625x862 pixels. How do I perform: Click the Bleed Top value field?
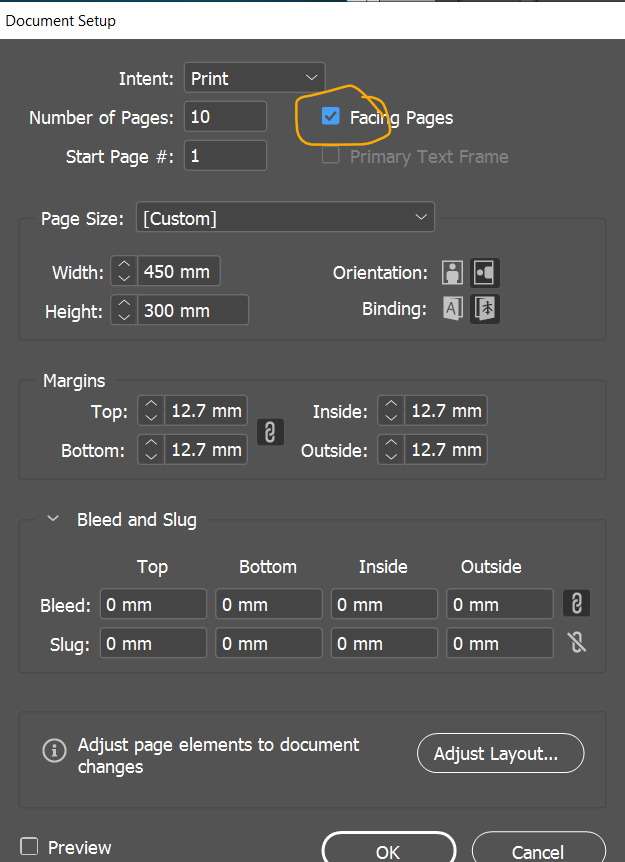[x=152, y=604]
